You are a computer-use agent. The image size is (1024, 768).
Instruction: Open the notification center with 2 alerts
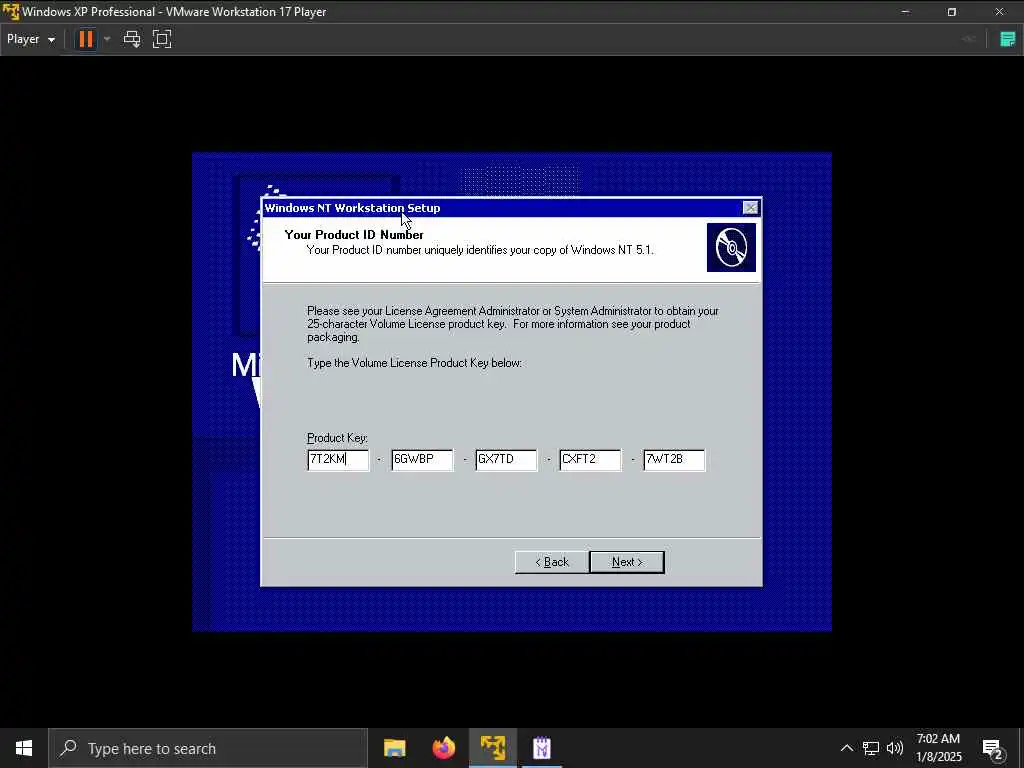(x=993, y=748)
